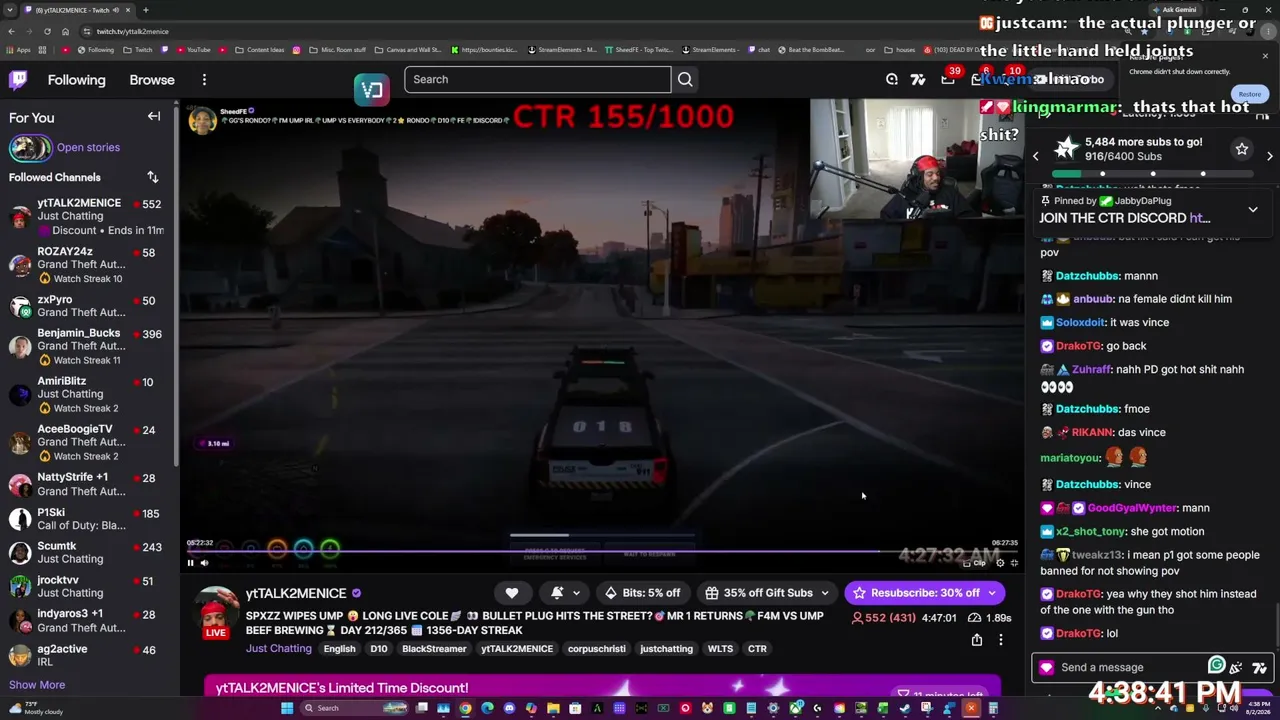
Task: Share the stream via share icon
Action: 977,640
